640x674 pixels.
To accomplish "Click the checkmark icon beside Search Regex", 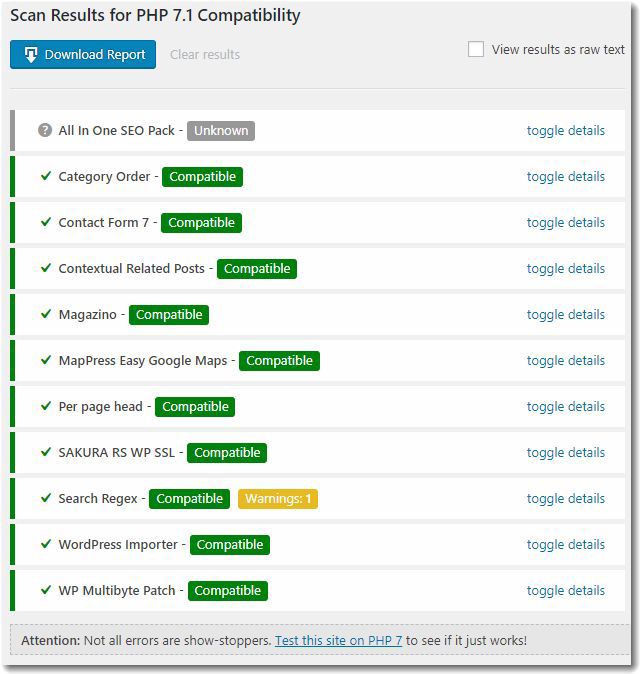I will 46,498.
